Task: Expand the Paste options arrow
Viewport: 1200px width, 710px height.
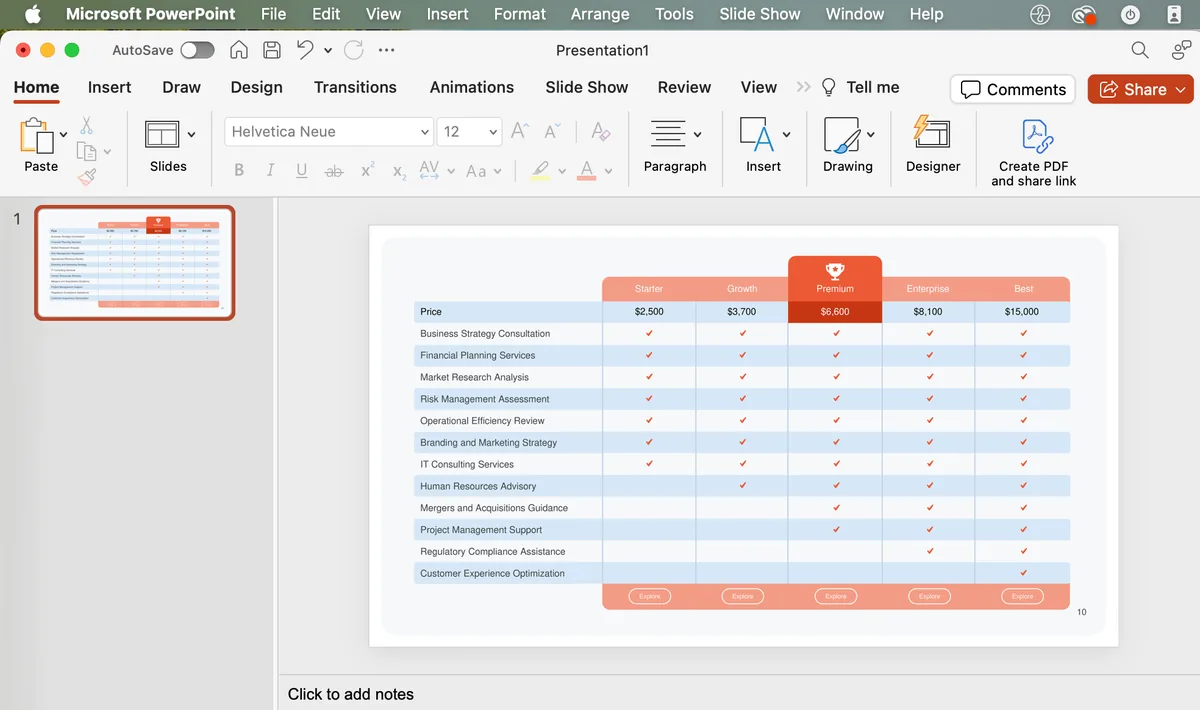Action: [63, 134]
